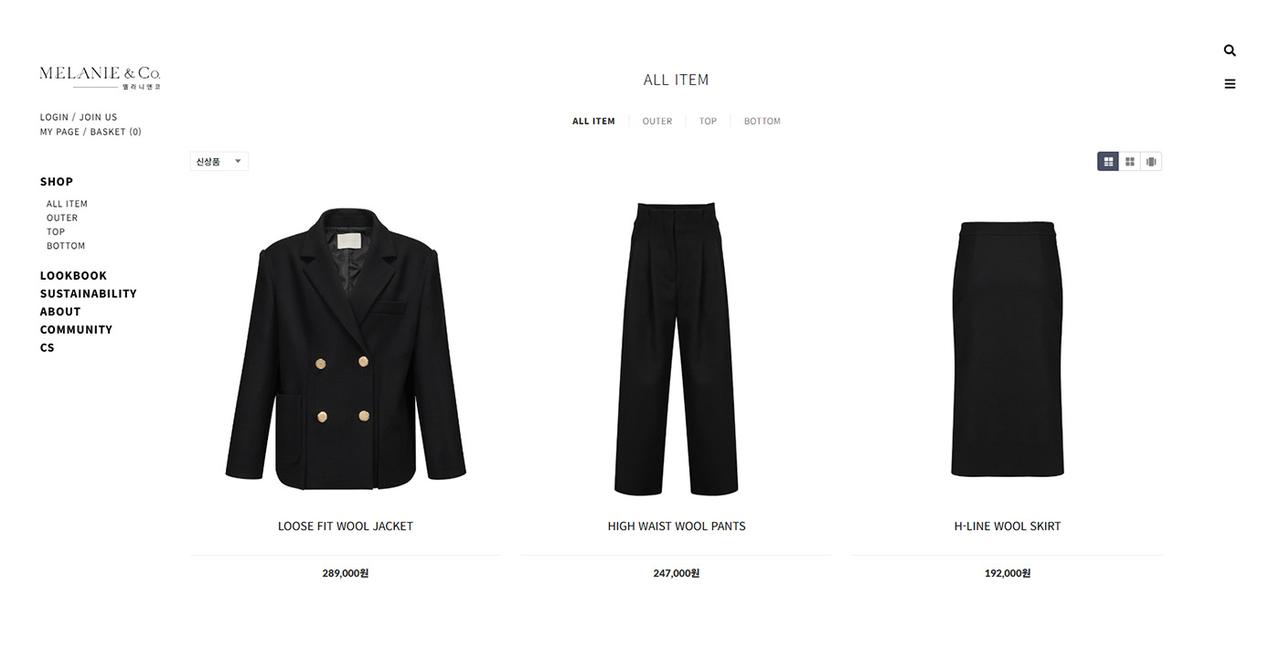Click the Melanie & Co. logo

tap(100, 77)
